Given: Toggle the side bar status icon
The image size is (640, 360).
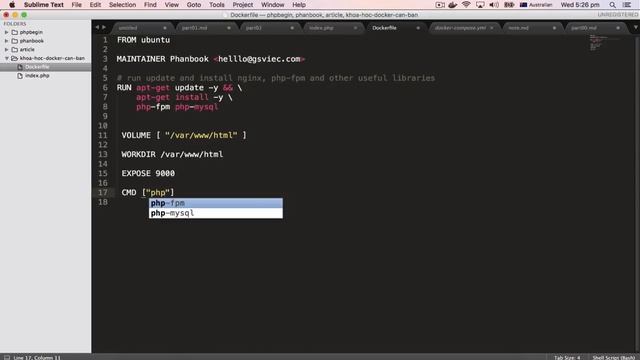Looking at the screenshot, I should 7,357.
